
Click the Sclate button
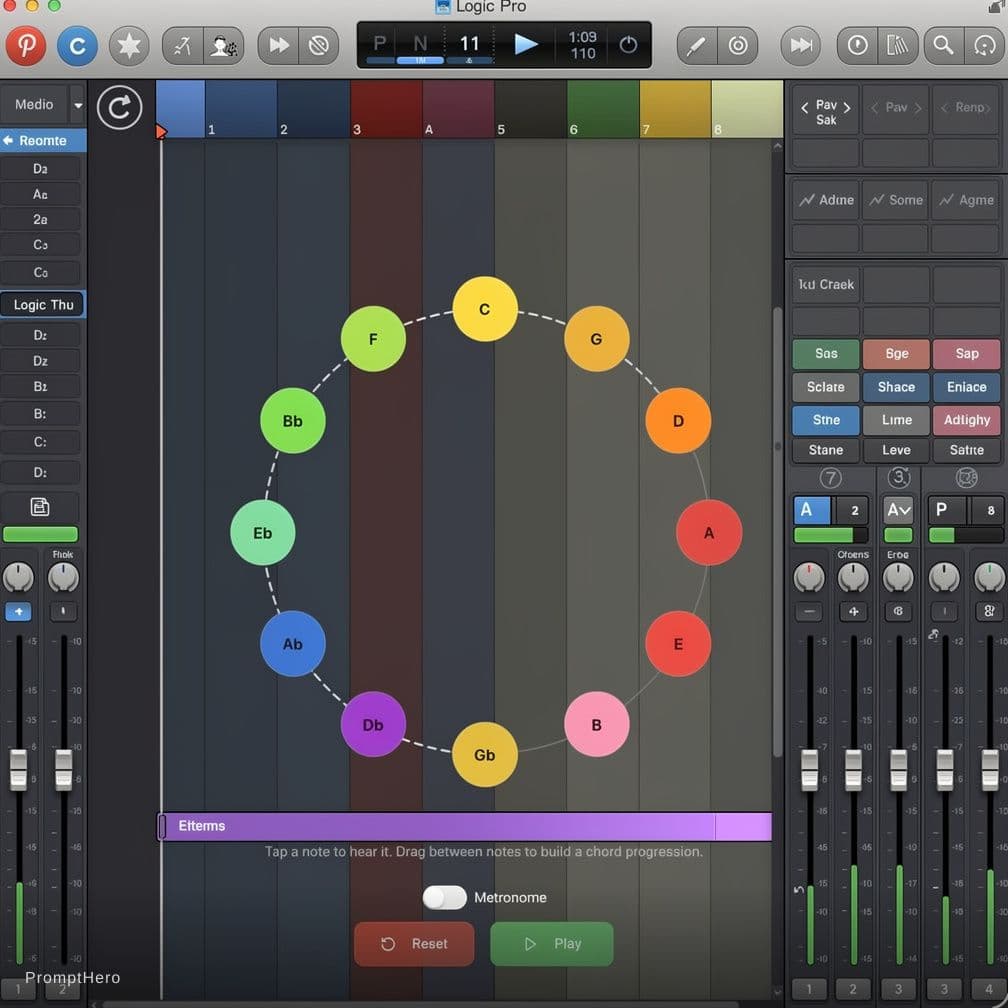tap(825, 387)
